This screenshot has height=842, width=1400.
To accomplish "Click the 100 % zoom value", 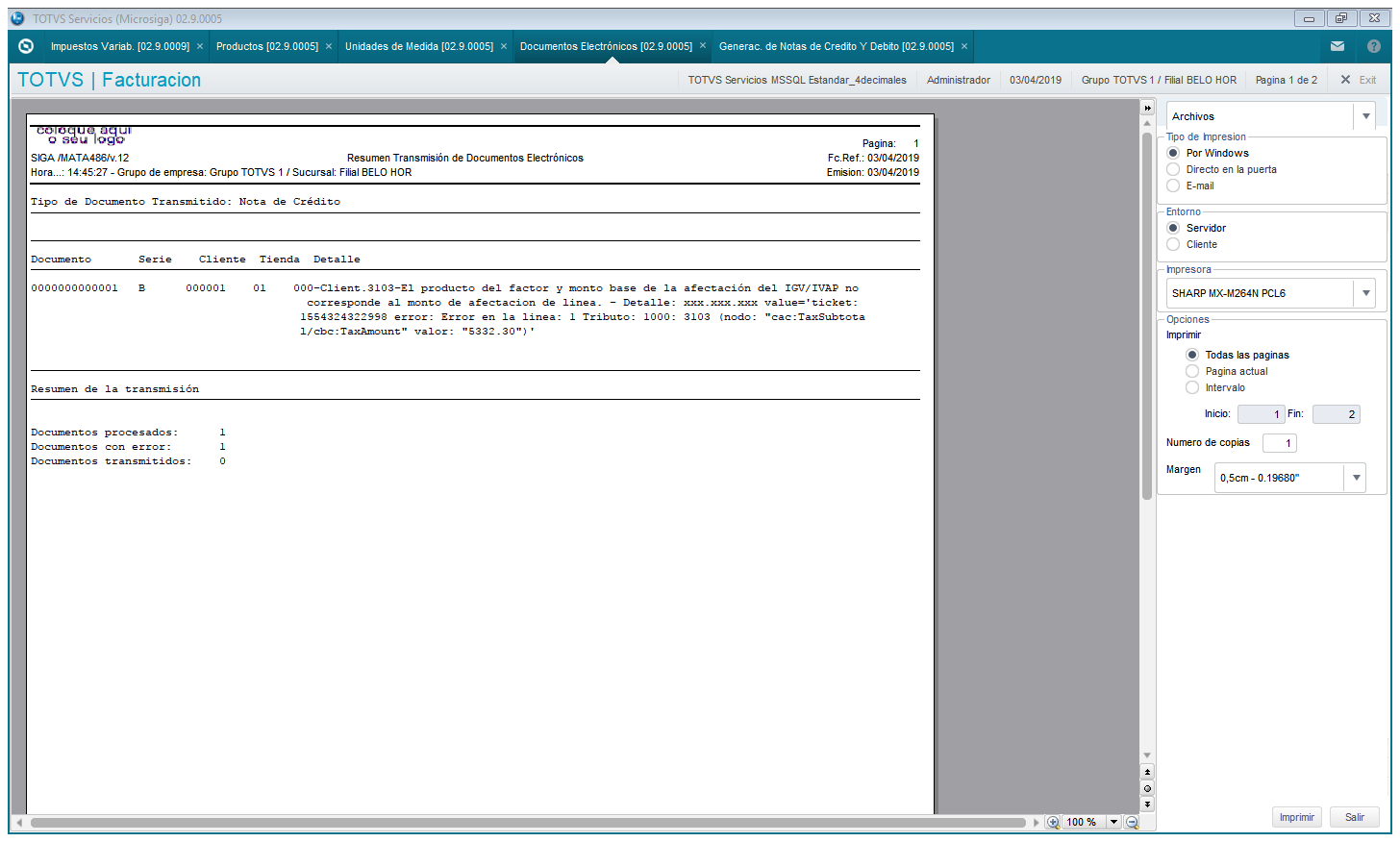I will [1082, 822].
